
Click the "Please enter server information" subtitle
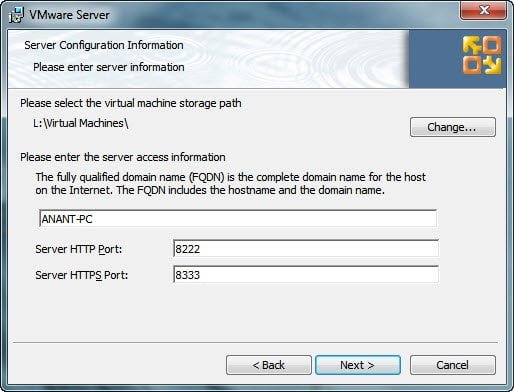pos(109,67)
